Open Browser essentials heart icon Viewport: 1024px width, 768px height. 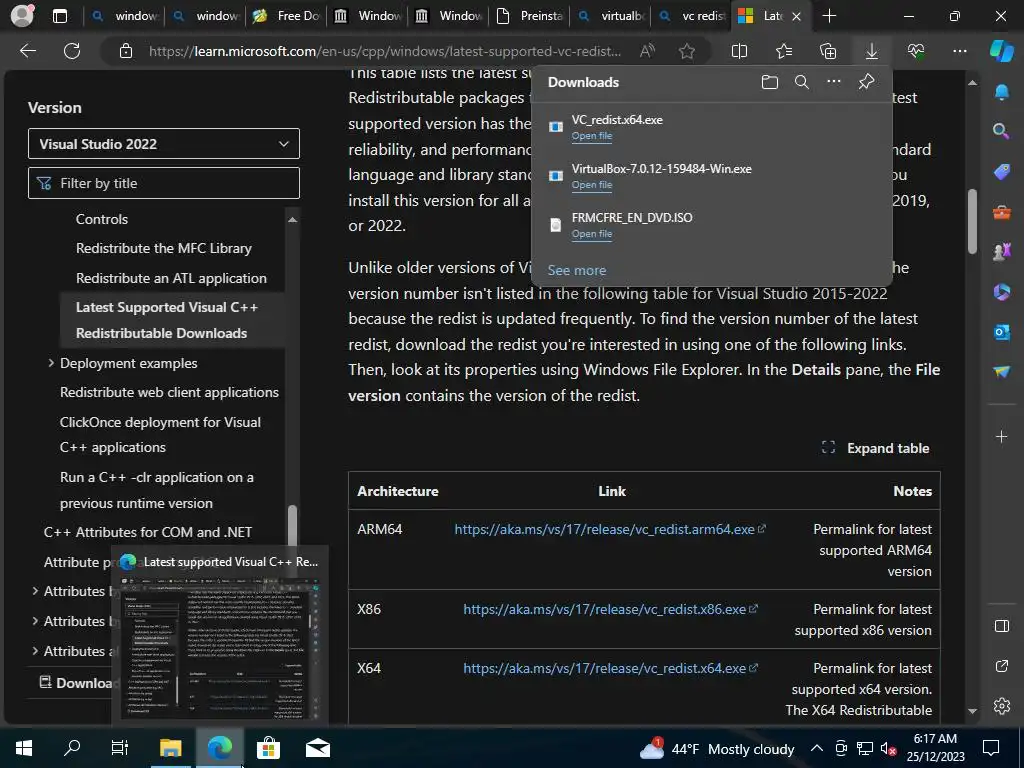[916, 51]
